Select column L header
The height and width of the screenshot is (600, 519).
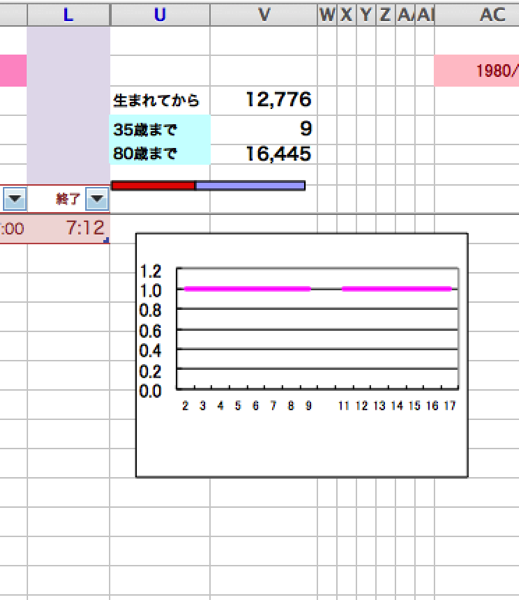click(69, 15)
